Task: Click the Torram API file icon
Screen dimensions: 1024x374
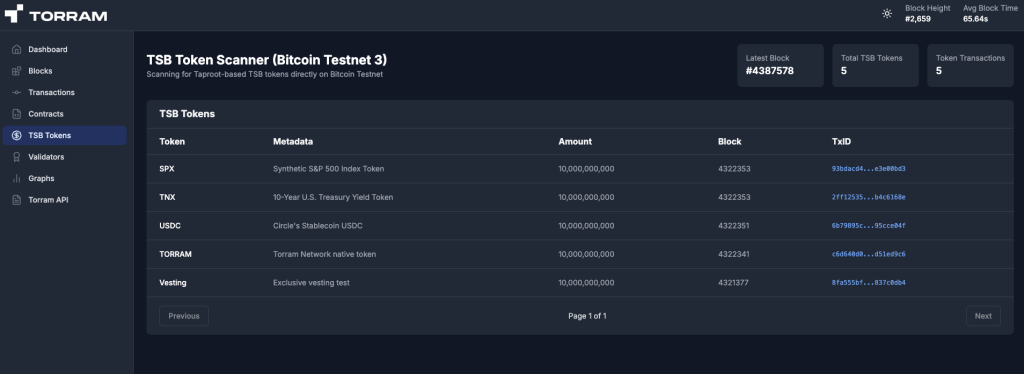Action: tap(16, 200)
